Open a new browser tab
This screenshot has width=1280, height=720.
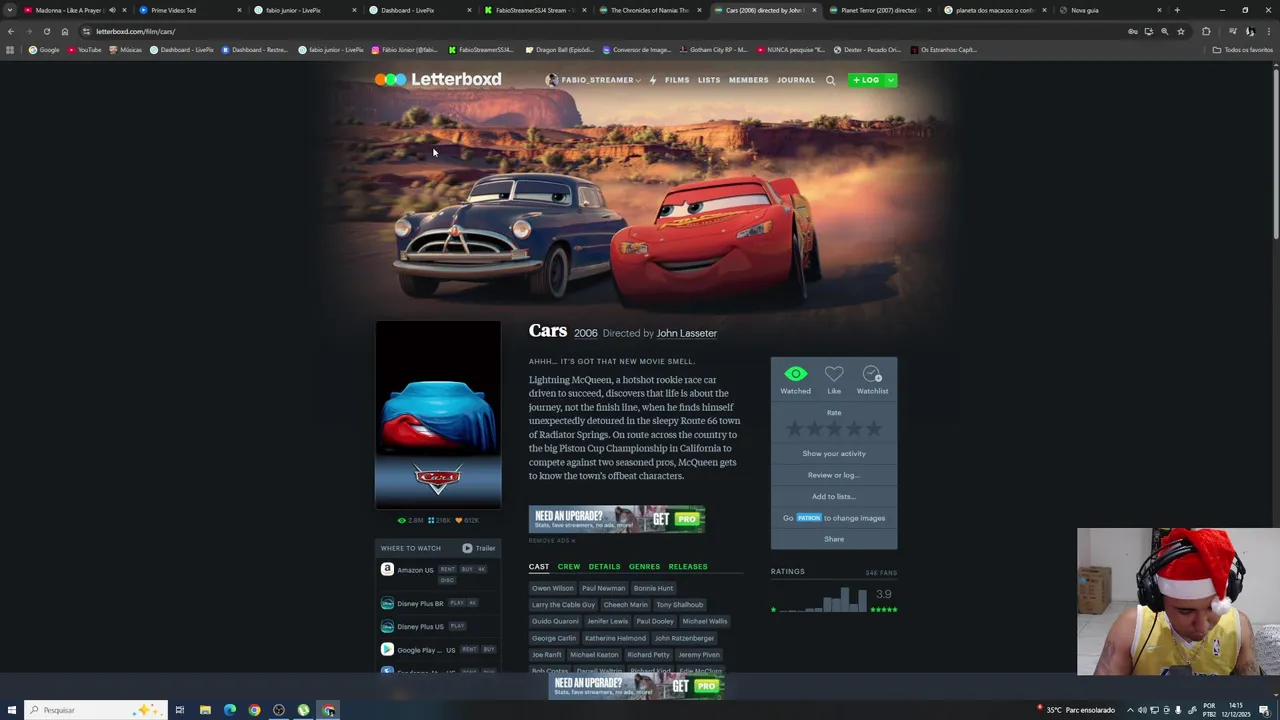pos(1177,10)
